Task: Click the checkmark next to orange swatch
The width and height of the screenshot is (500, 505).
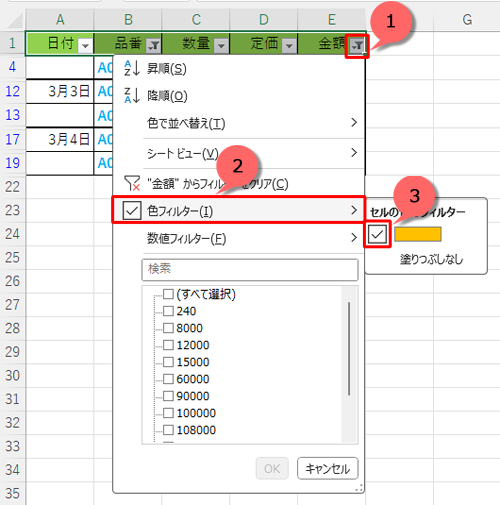Action: [377, 234]
